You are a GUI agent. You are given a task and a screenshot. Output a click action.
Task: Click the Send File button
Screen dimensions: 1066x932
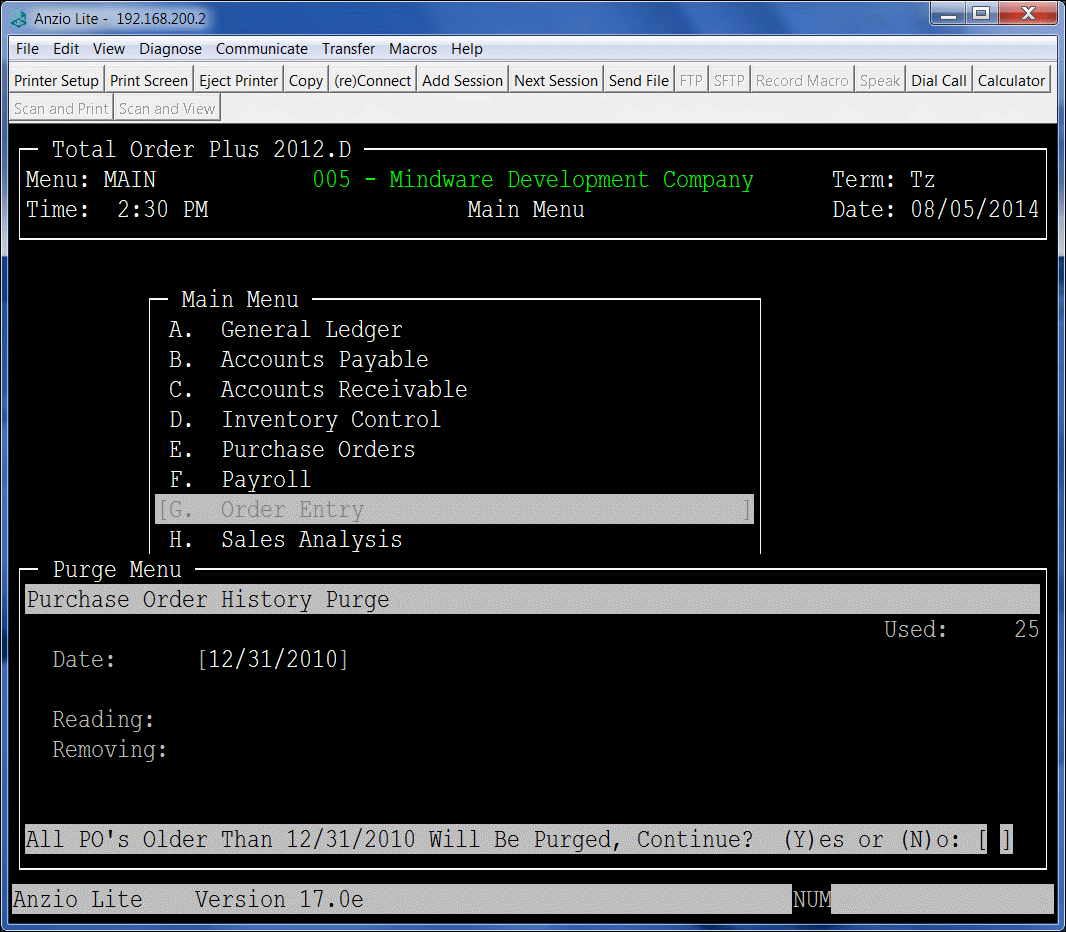639,80
